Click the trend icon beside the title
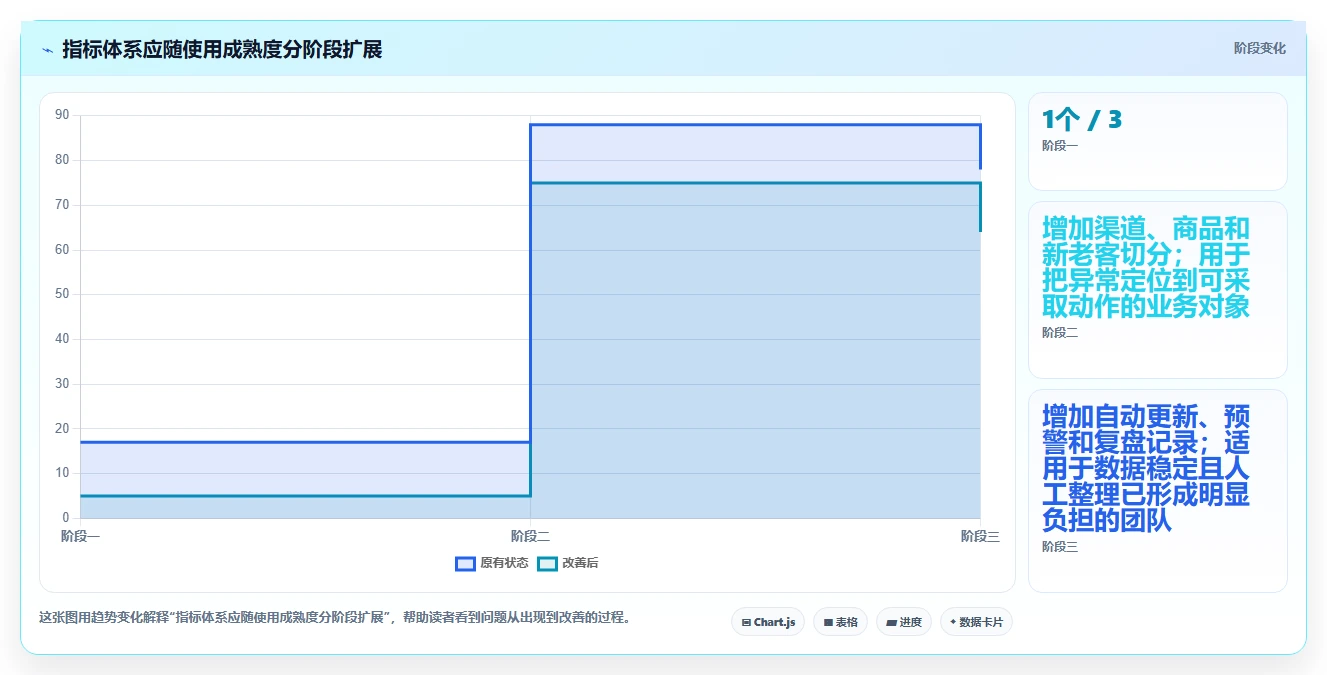 point(47,50)
